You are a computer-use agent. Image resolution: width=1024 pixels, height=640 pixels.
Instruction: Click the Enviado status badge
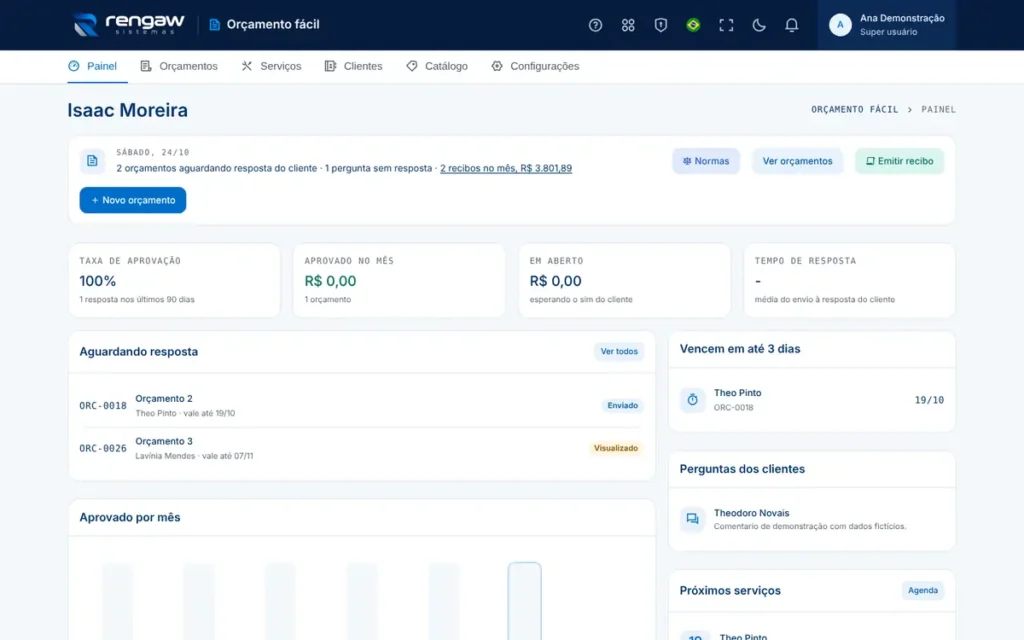coord(622,406)
